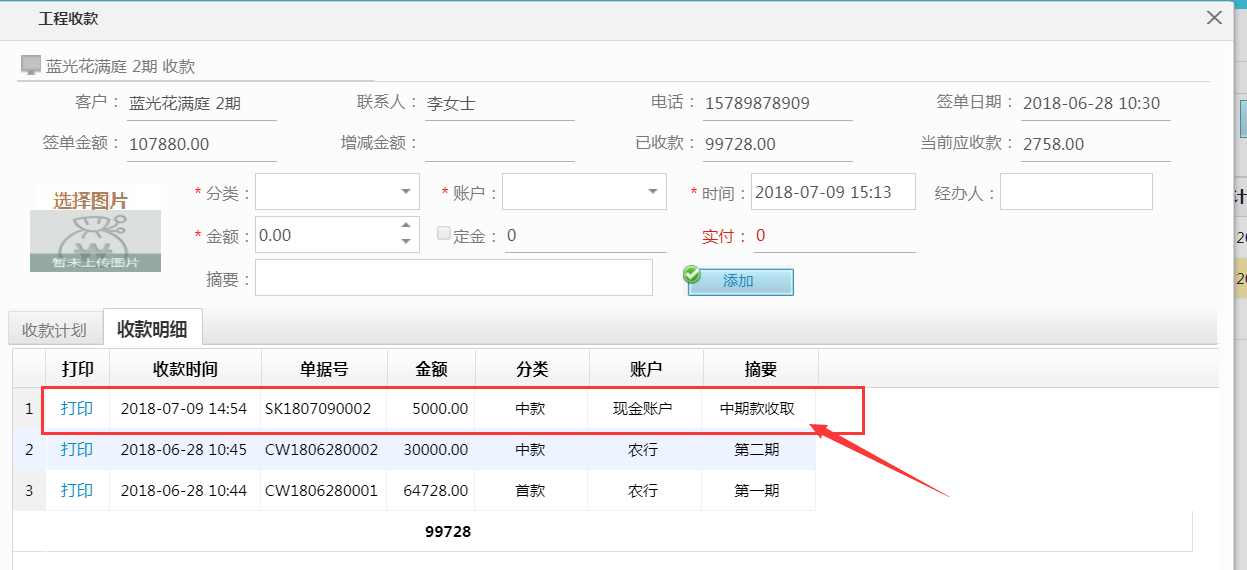
Task: Click the 选择图片 upload thumbnail
Action: 94,228
